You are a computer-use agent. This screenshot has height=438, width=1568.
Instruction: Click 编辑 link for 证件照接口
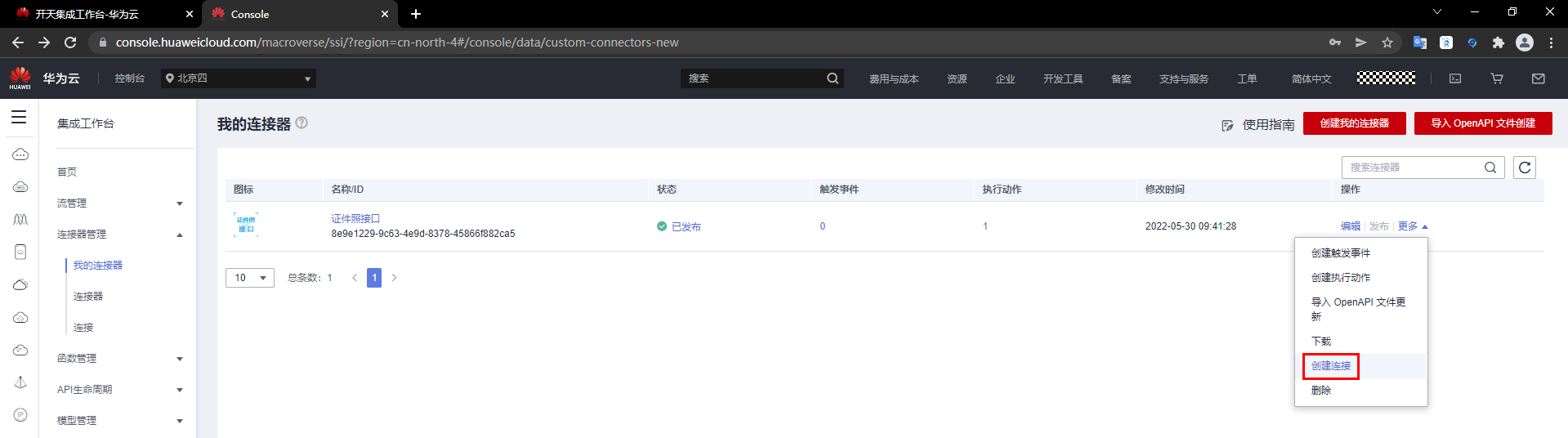1351,226
